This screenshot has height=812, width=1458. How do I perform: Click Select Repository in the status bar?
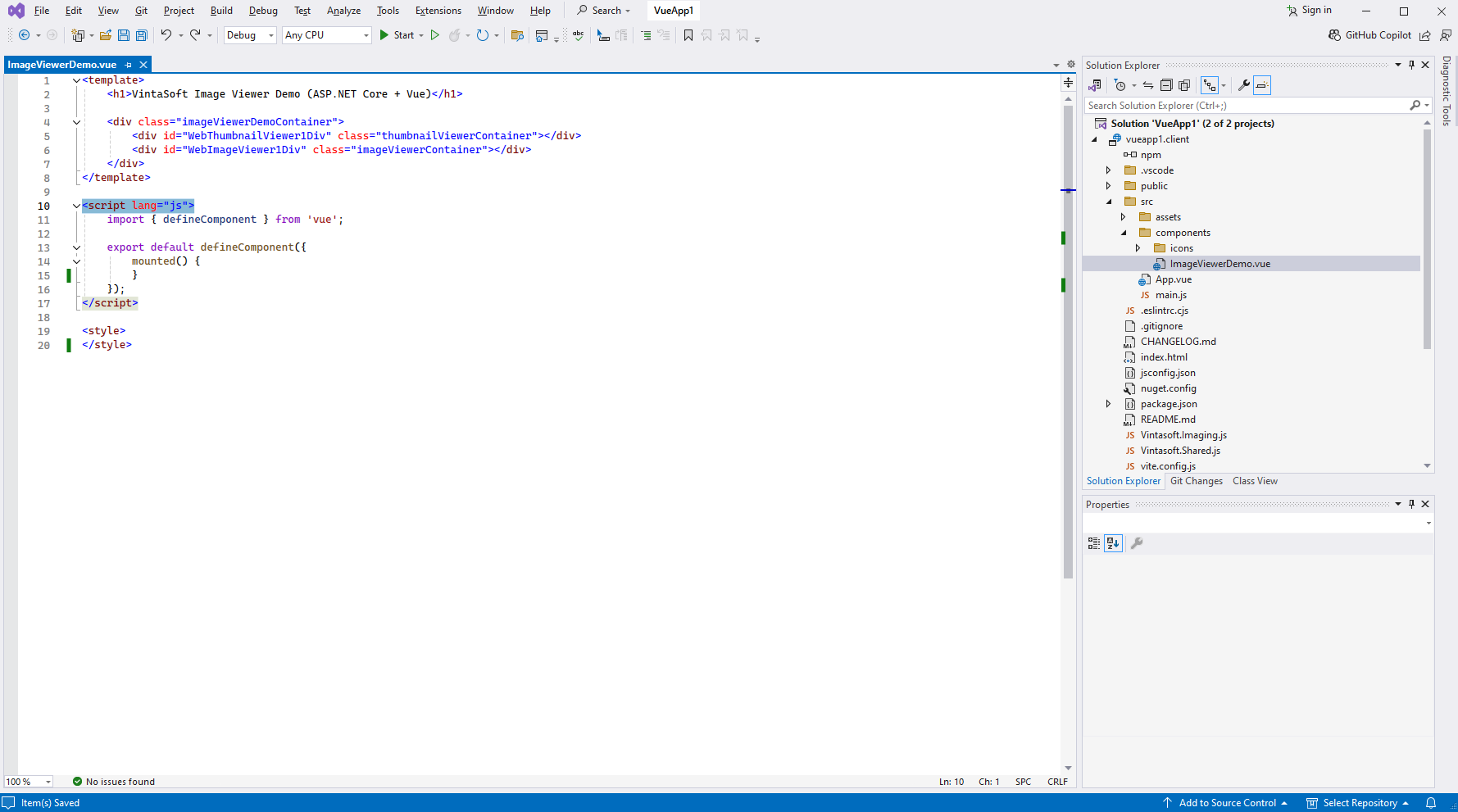[x=1357, y=803]
